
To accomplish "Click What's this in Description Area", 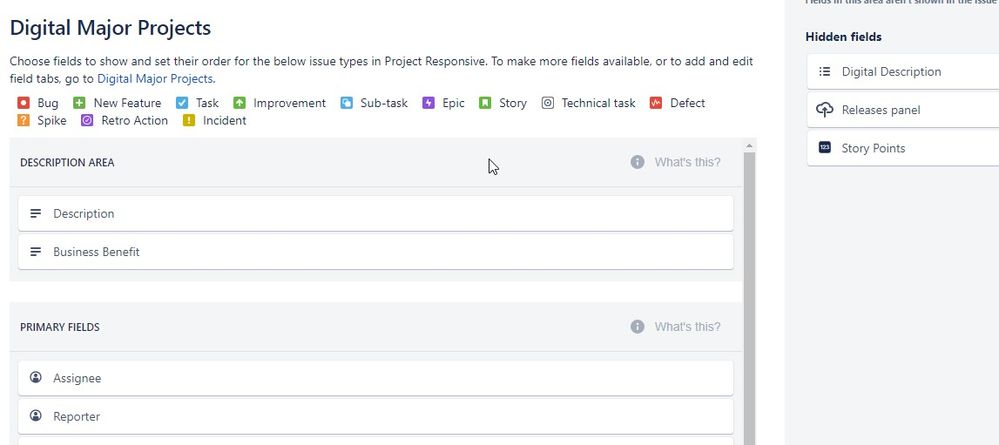I will coord(687,162).
